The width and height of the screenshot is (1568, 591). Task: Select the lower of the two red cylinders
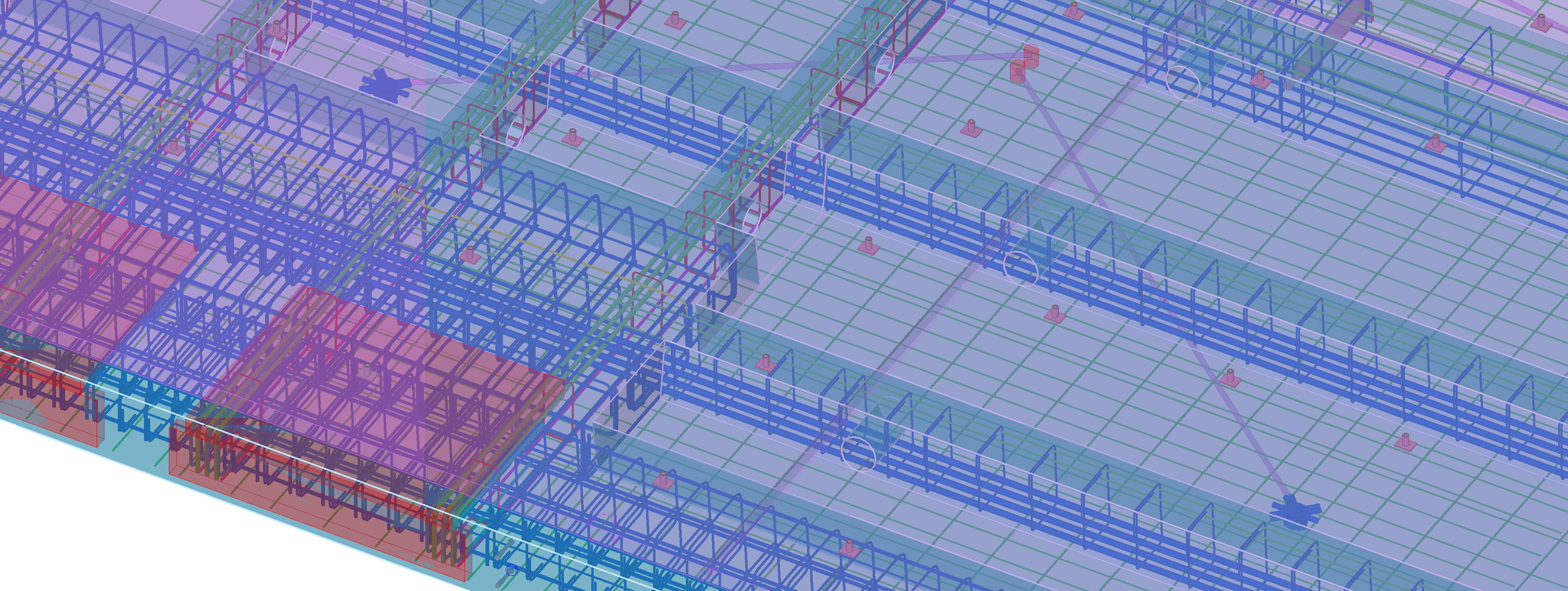(x=1018, y=71)
